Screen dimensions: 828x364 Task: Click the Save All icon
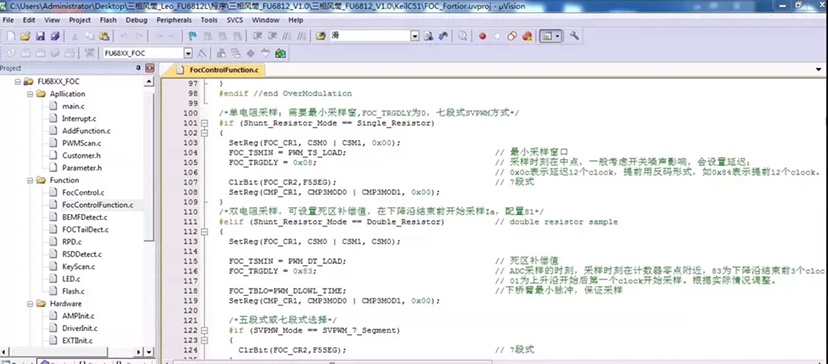click(x=55, y=36)
